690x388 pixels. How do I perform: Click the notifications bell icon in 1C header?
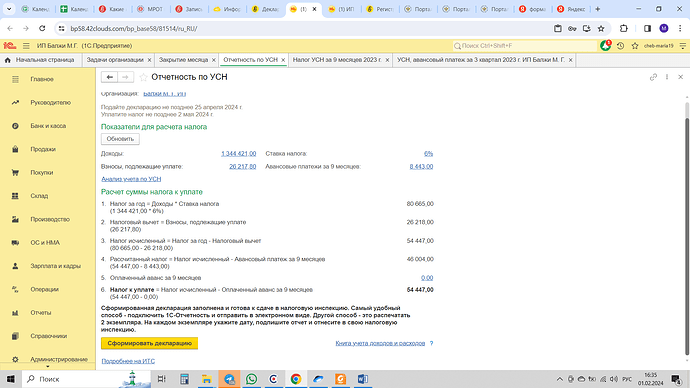pos(606,45)
